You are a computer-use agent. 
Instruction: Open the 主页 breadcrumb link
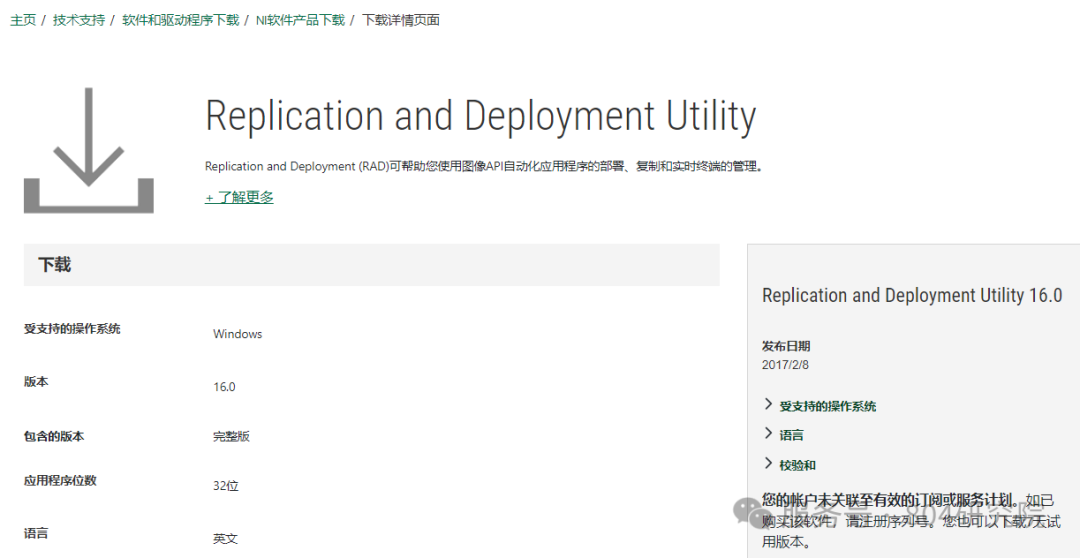click(23, 20)
